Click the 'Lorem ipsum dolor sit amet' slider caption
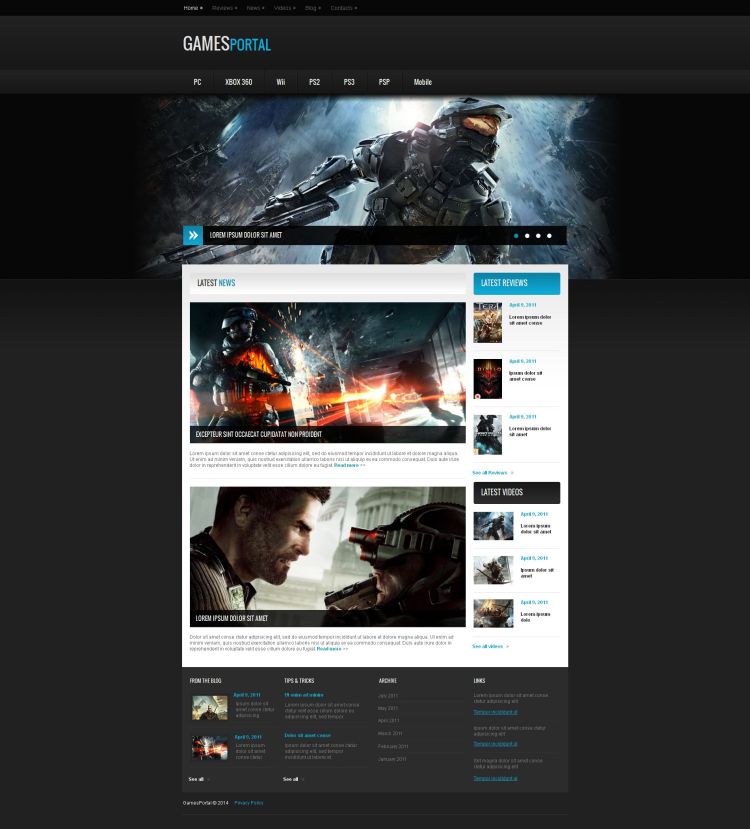The image size is (750, 829). (x=246, y=235)
